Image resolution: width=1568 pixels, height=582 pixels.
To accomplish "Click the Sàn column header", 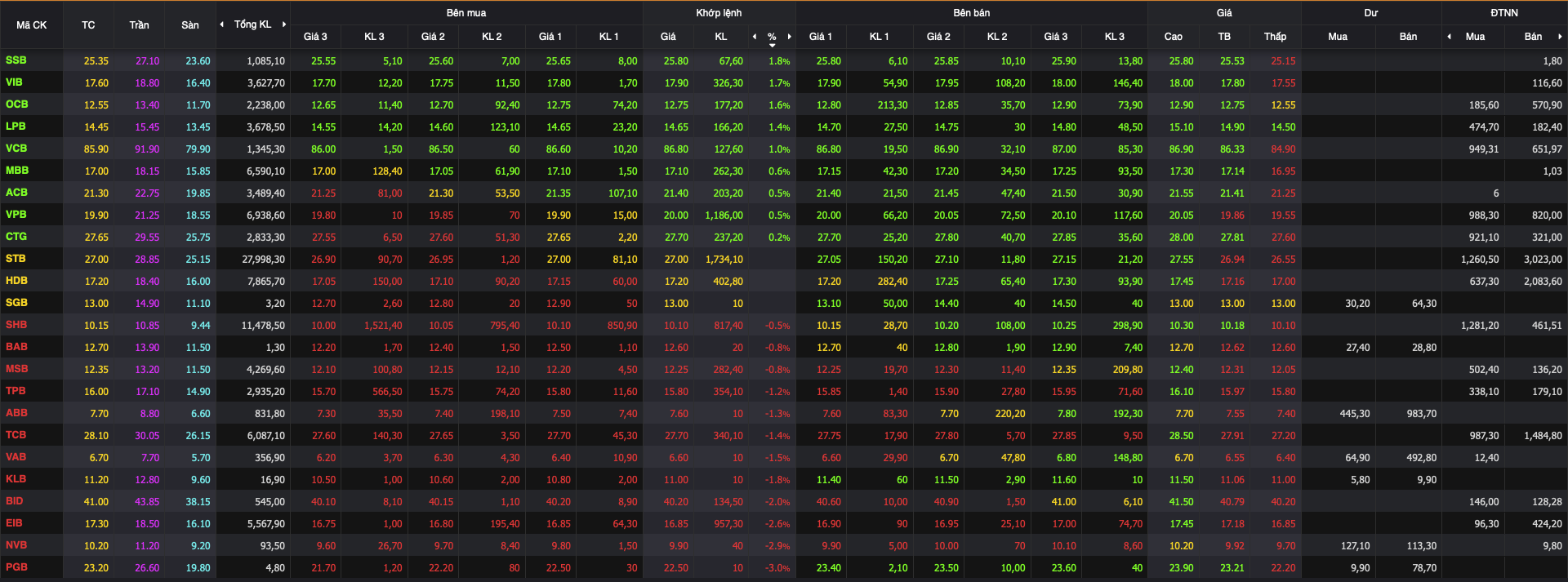I will [190, 25].
